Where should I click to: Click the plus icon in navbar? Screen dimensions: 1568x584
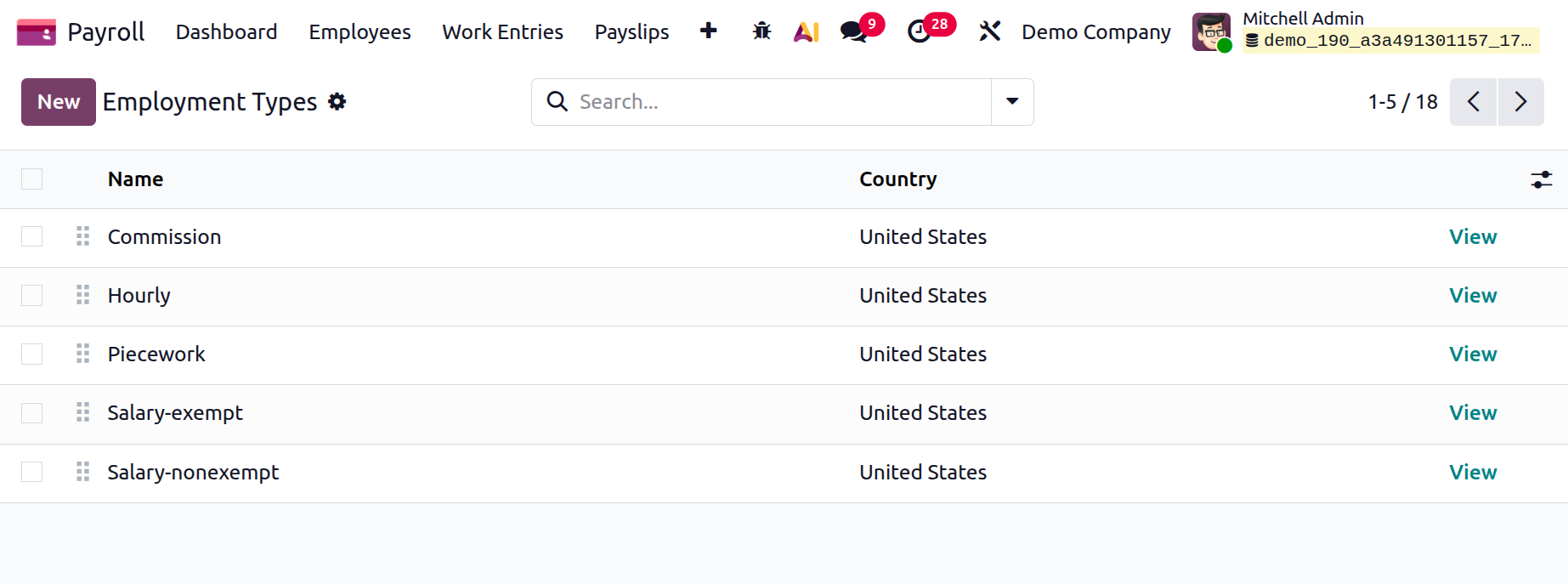[708, 31]
